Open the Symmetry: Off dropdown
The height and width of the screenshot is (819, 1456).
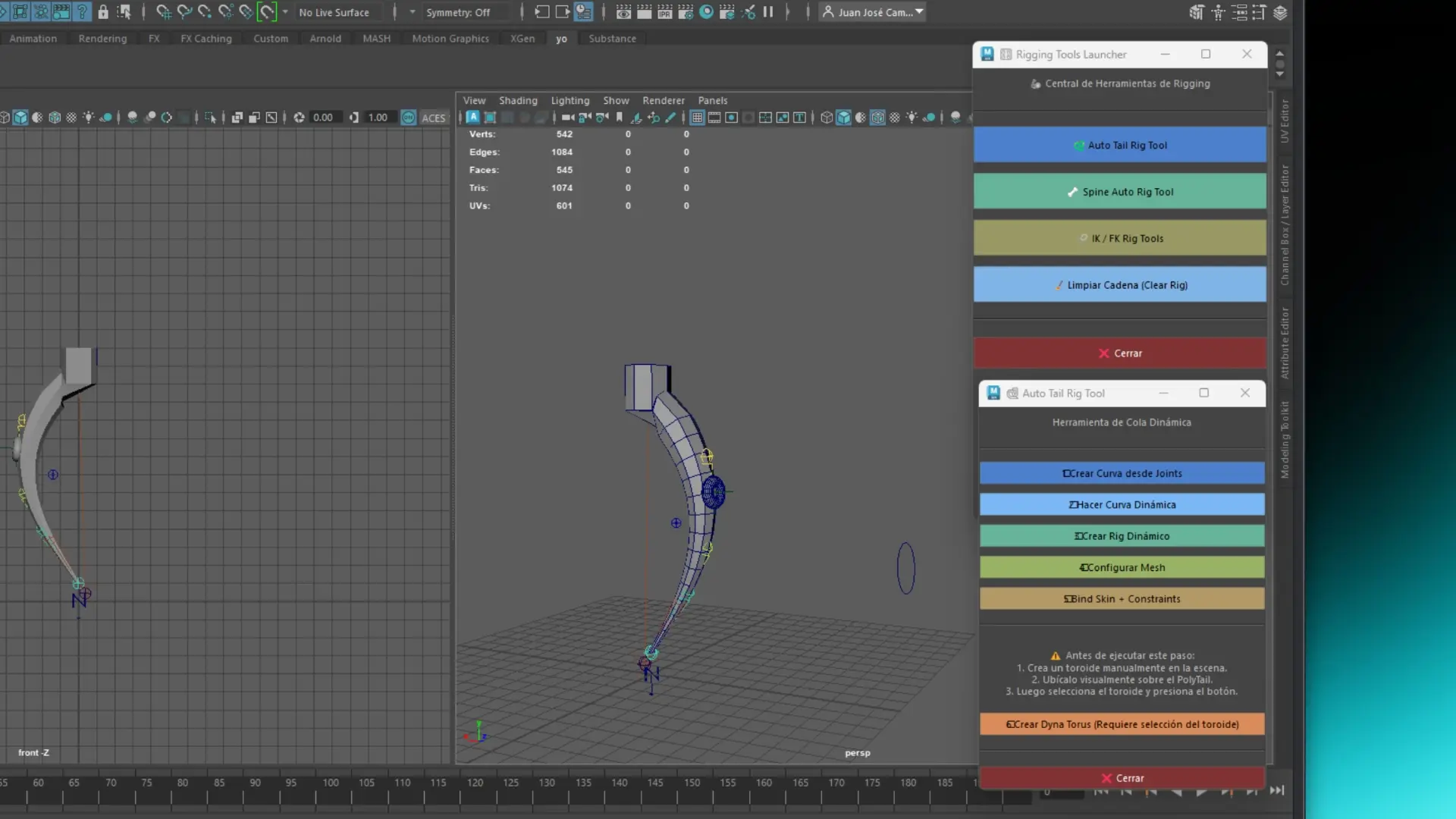[464, 12]
